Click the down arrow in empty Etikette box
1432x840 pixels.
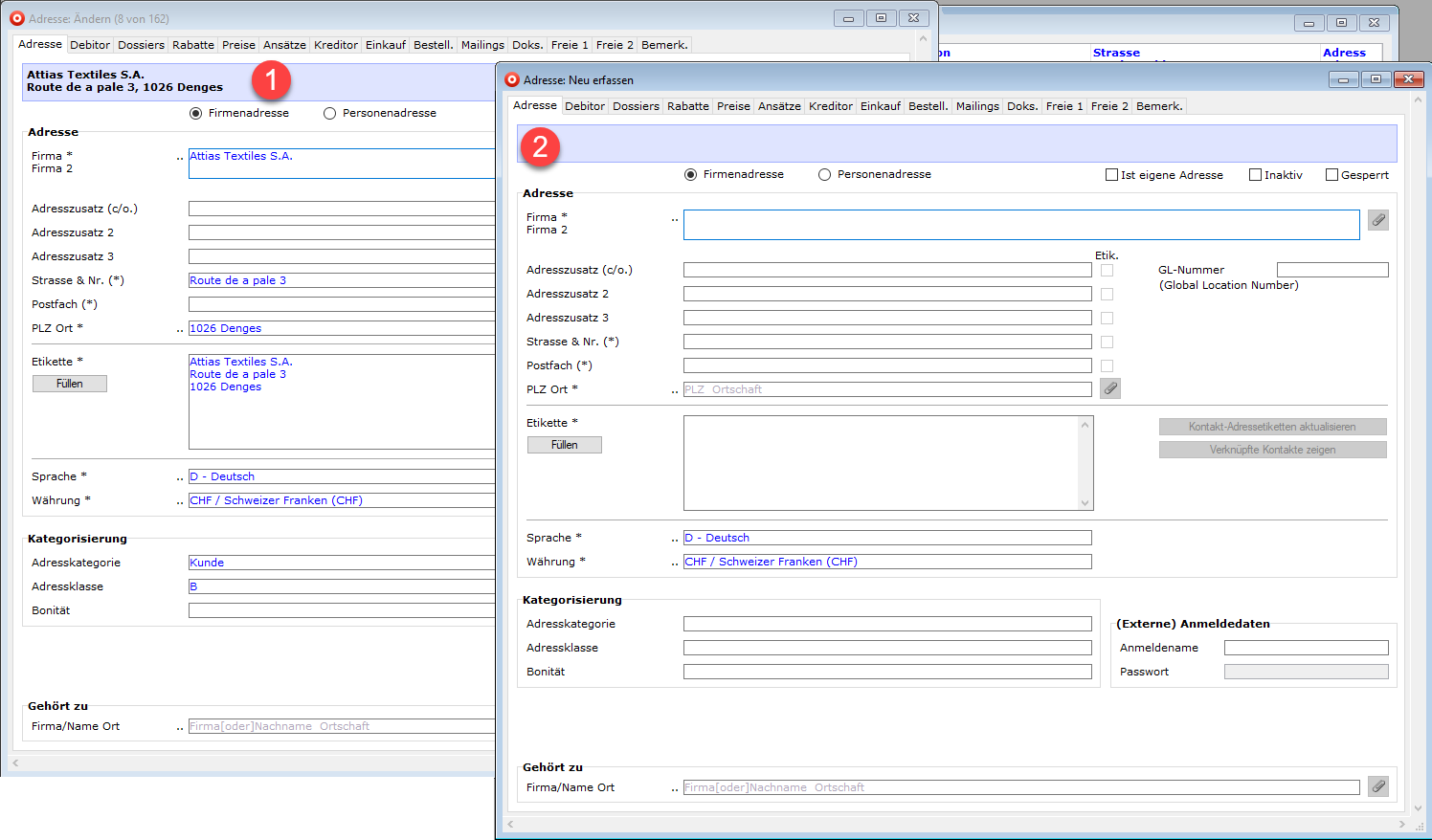[1085, 502]
